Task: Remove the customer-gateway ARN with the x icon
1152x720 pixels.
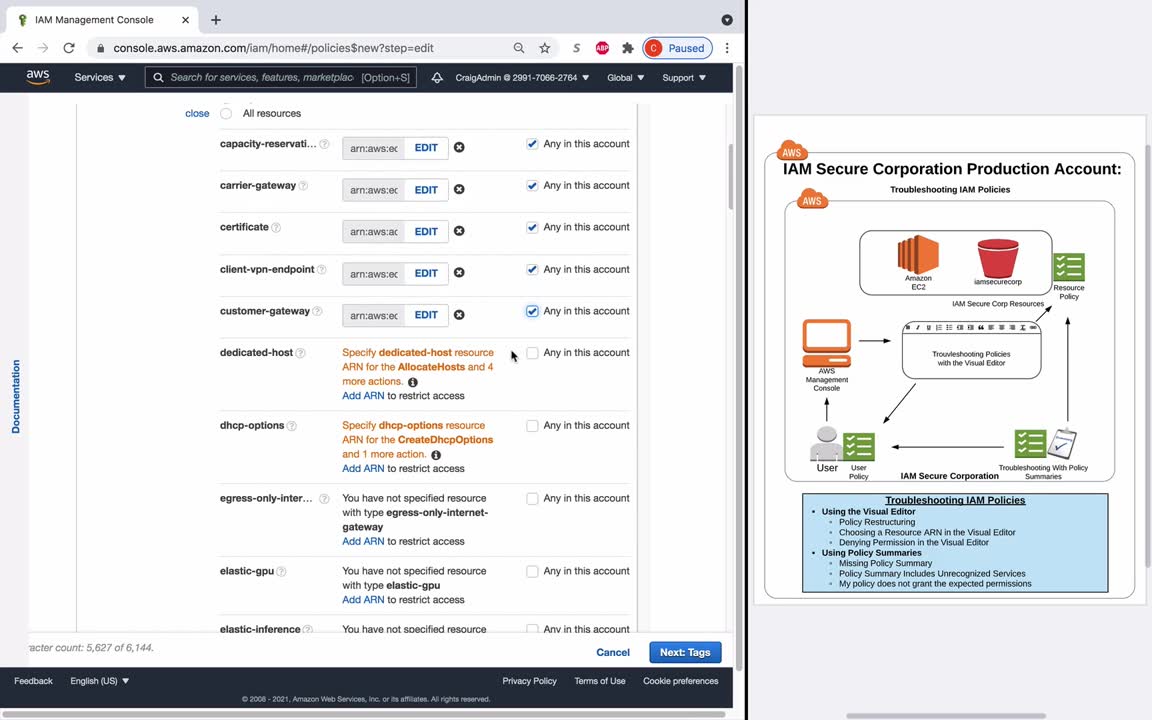Action: pyautogui.click(x=459, y=314)
